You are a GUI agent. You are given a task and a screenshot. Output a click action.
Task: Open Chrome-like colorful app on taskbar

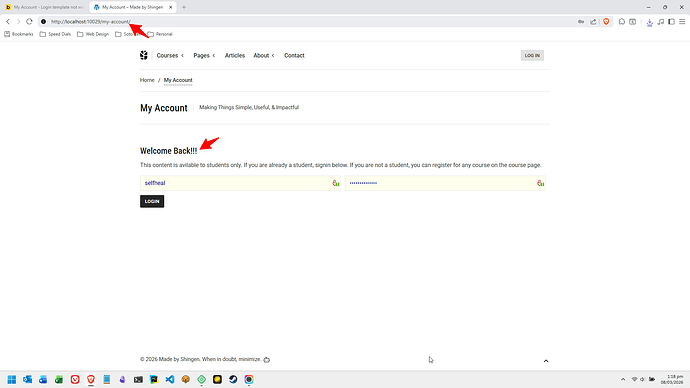249,379
